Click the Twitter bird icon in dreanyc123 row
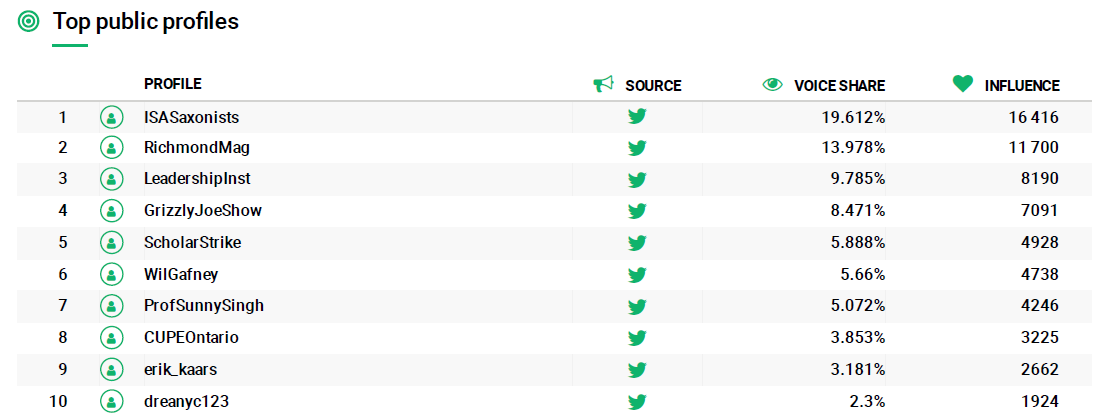 click(637, 403)
